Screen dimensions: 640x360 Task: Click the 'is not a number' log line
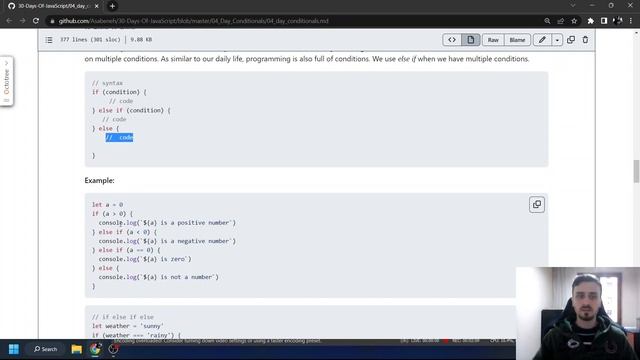click(x=158, y=277)
